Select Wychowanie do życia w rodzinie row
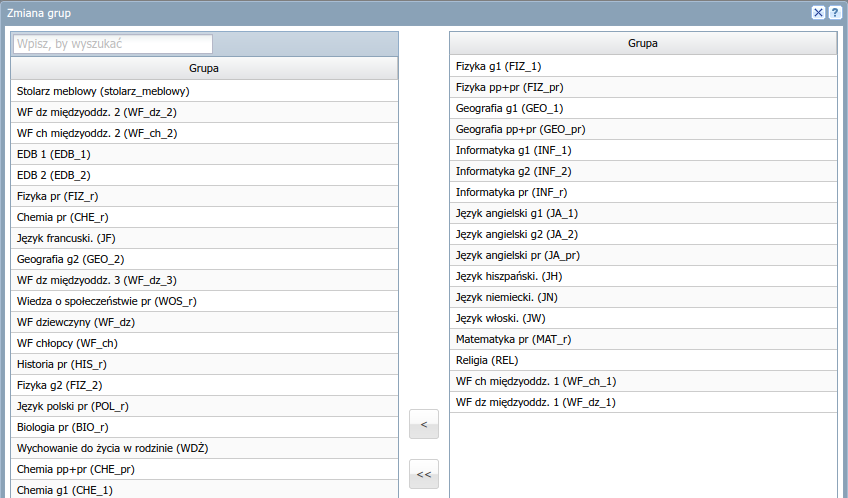This screenshot has height=498, width=848. point(112,448)
